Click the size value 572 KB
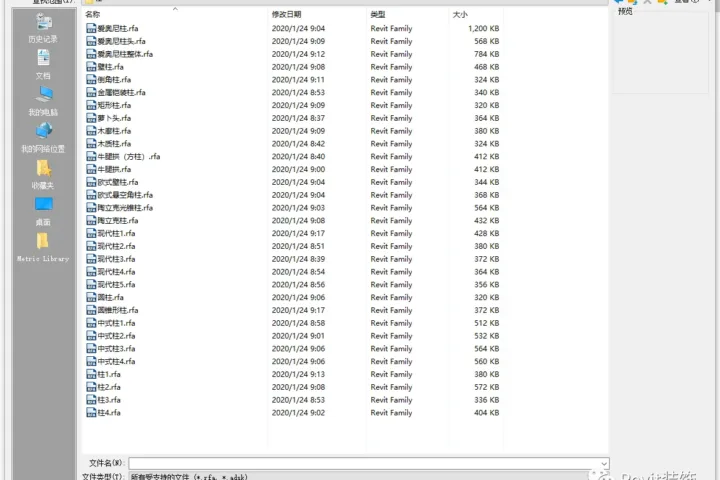Screen dimensions: 720x480 tap(487, 387)
